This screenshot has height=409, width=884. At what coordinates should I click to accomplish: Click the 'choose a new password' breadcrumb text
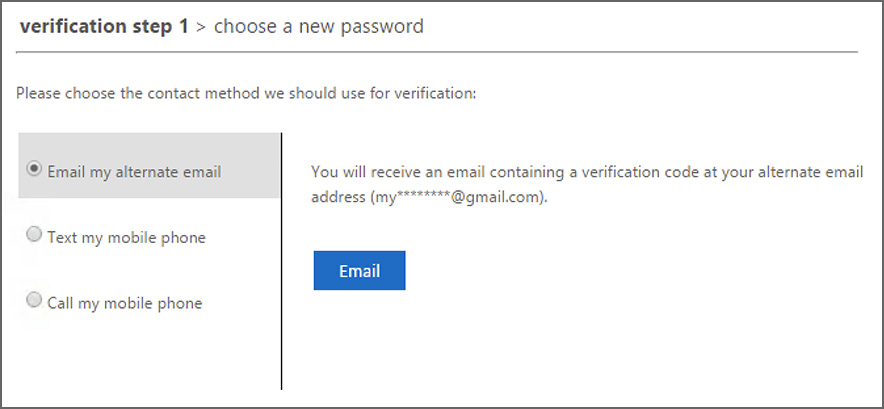pos(318,27)
